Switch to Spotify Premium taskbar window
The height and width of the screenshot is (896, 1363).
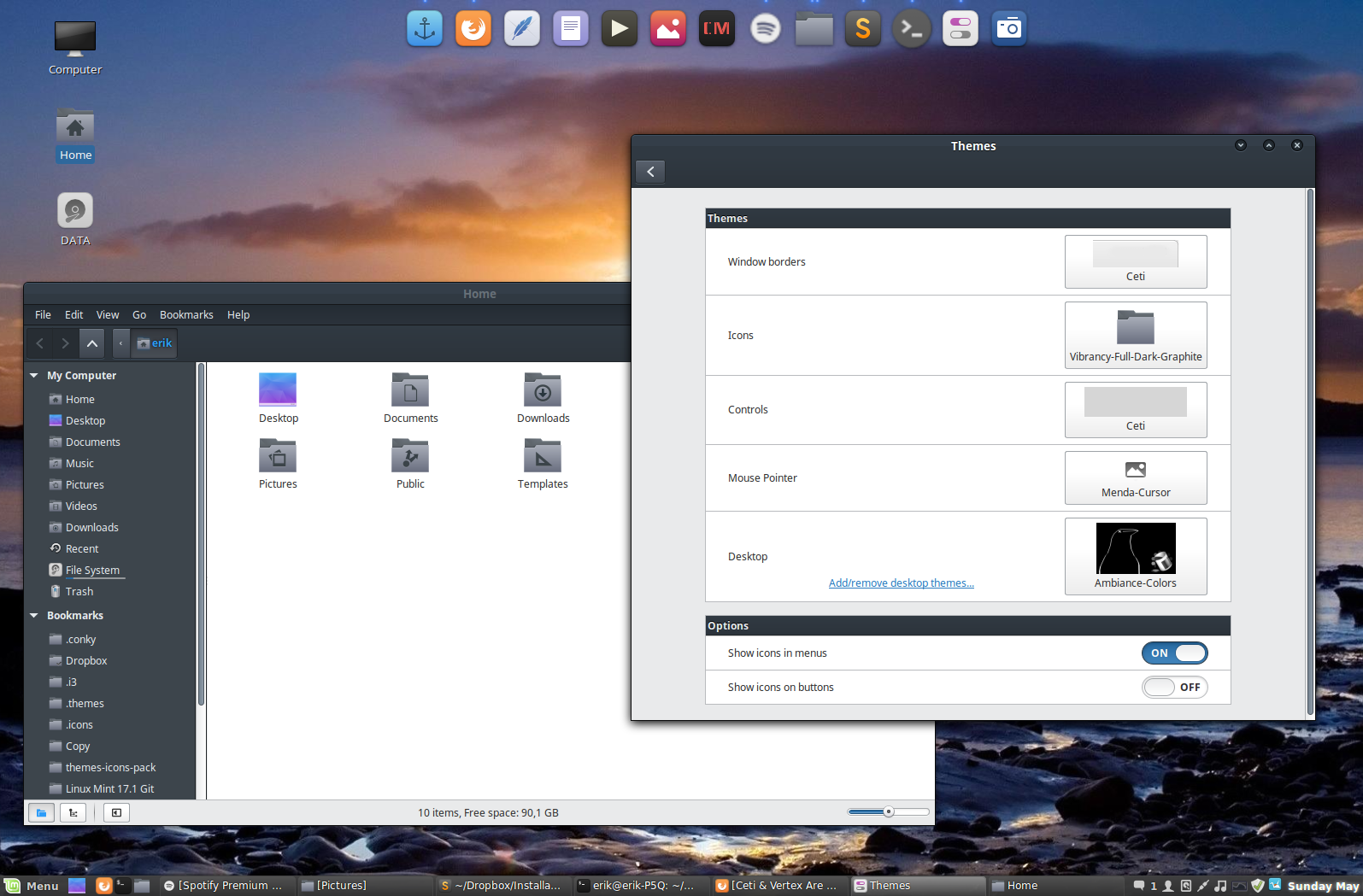pyautogui.click(x=224, y=886)
